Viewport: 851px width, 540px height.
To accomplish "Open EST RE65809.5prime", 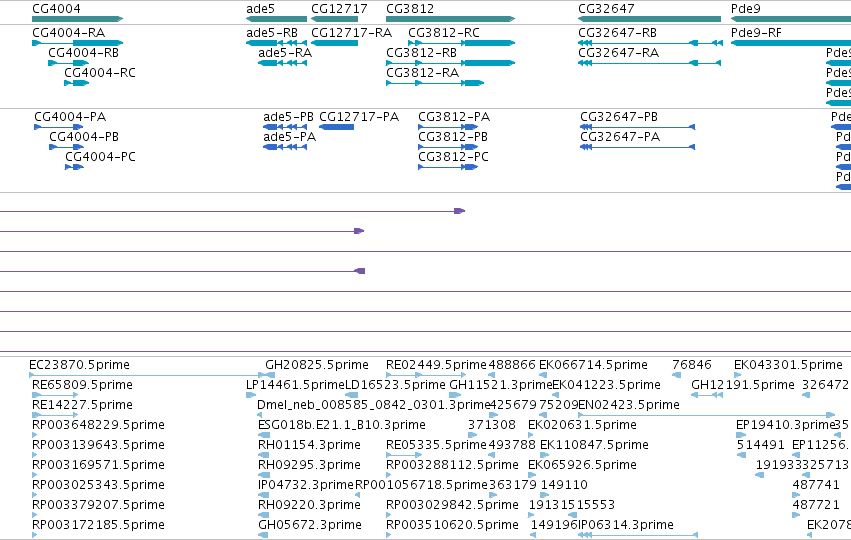I will tap(82, 385).
